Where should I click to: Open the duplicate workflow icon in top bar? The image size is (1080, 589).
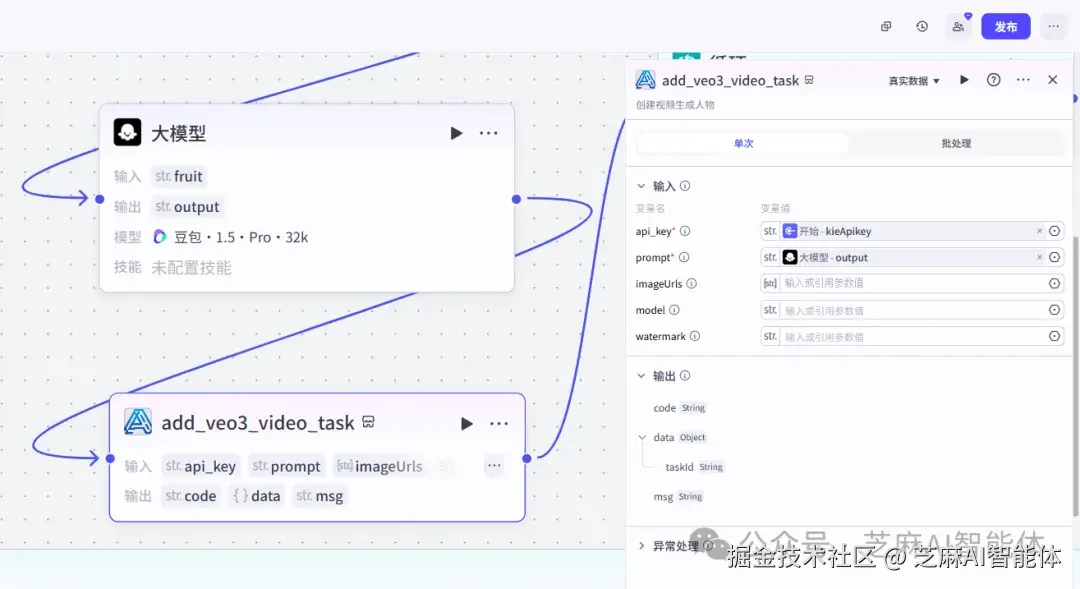click(x=886, y=26)
